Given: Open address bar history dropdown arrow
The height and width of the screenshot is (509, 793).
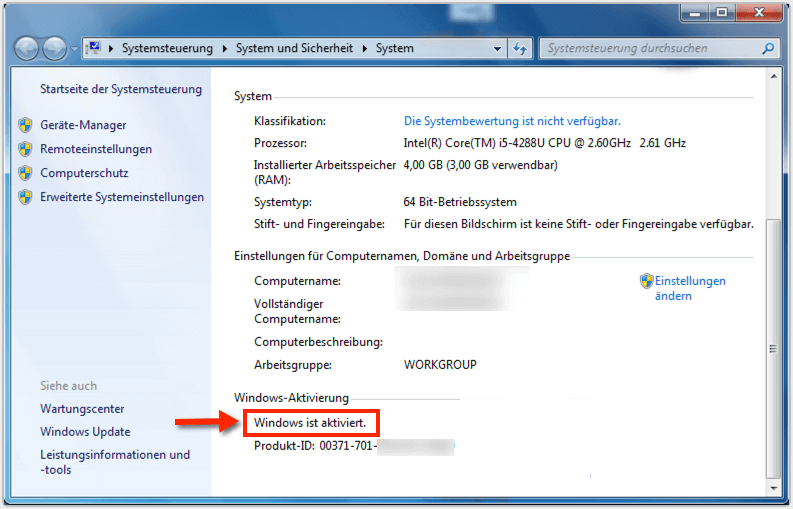Looking at the screenshot, I should (497, 49).
